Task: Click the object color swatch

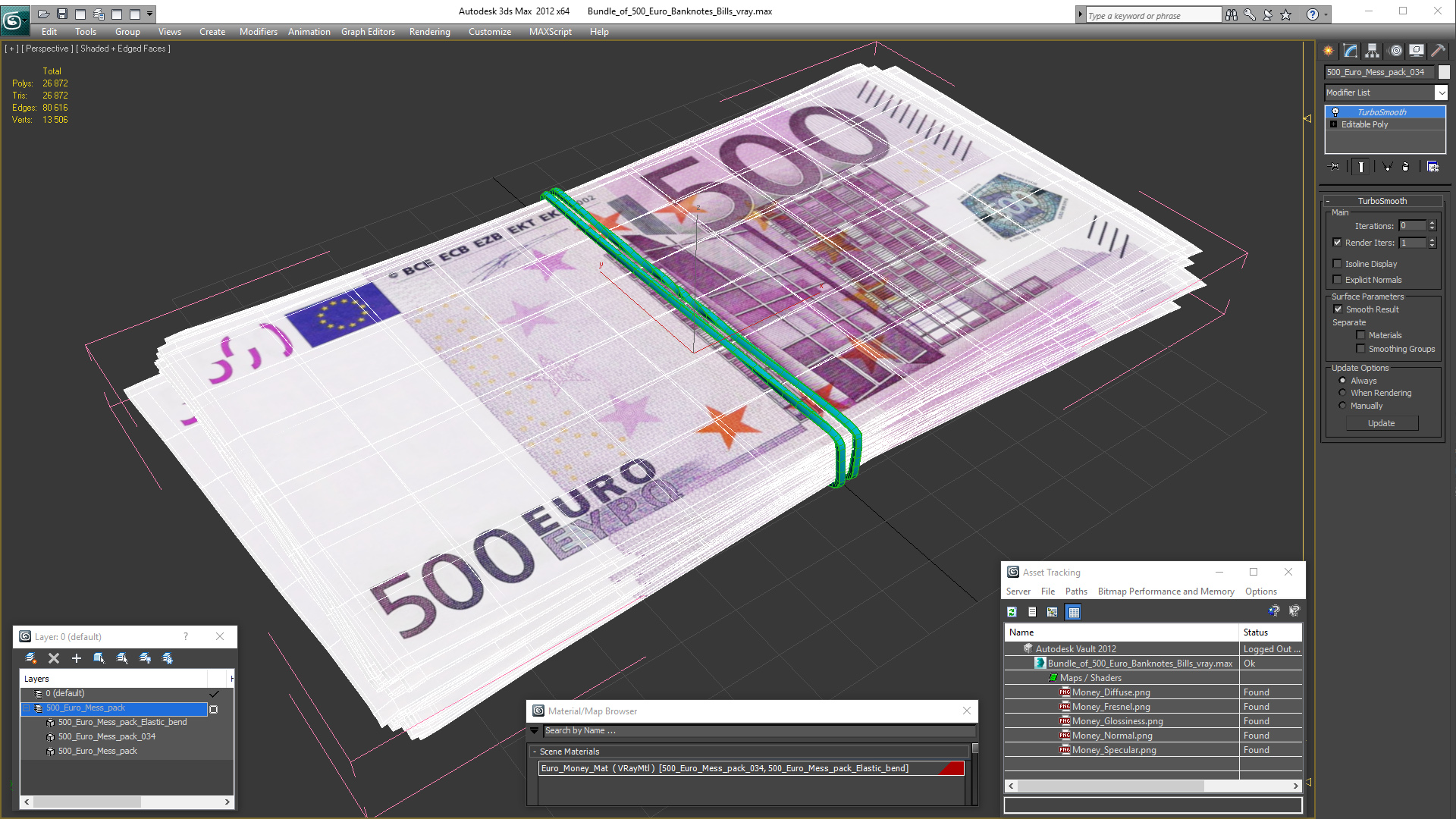Action: coord(1444,72)
